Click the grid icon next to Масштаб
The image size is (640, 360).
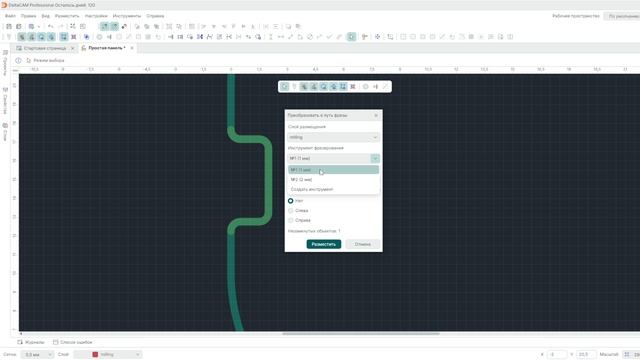627,354
